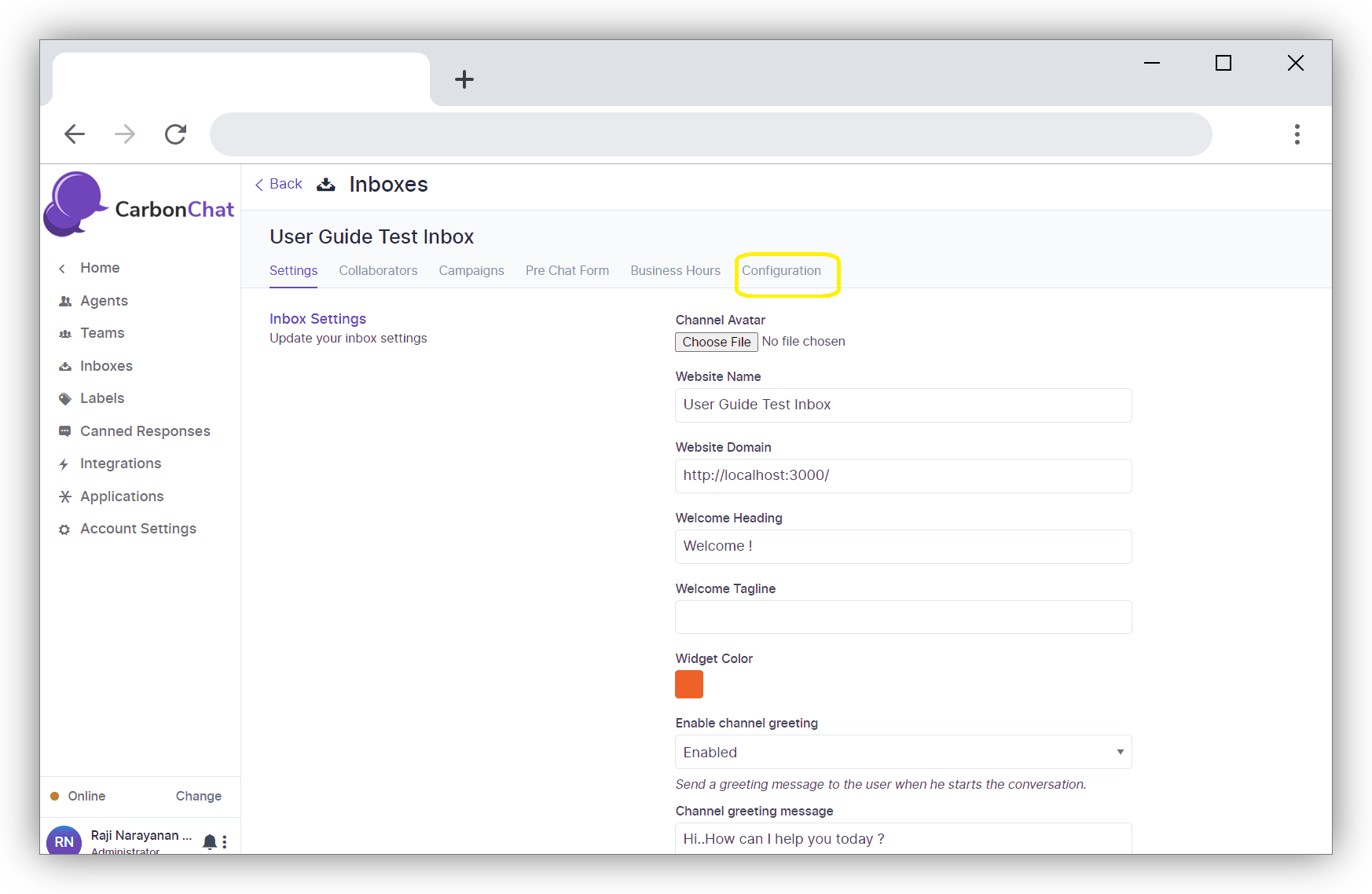
Task: Click into the Welcome Tagline field
Action: click(x=903, y=617)
